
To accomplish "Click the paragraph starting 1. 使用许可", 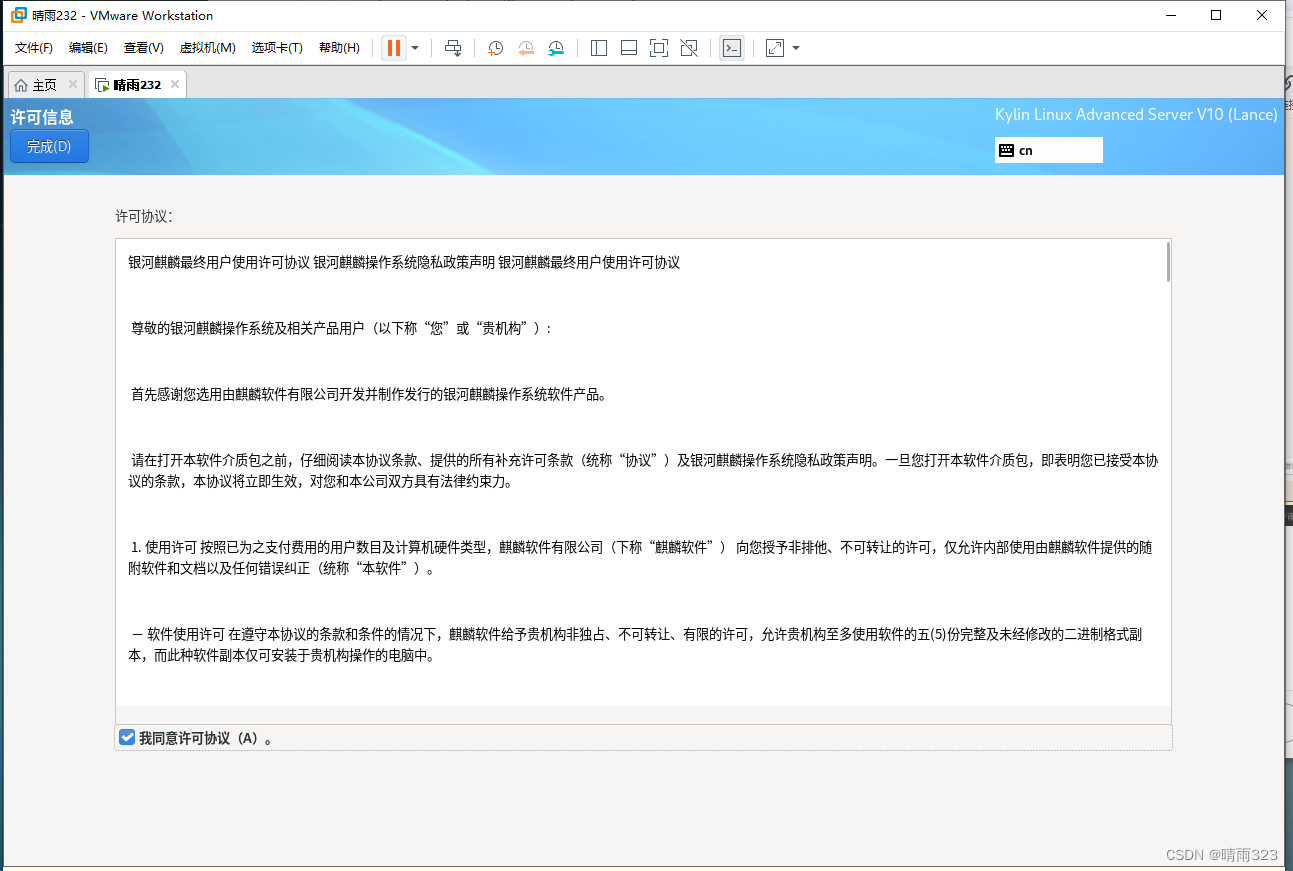I will [x=640, y=558].
